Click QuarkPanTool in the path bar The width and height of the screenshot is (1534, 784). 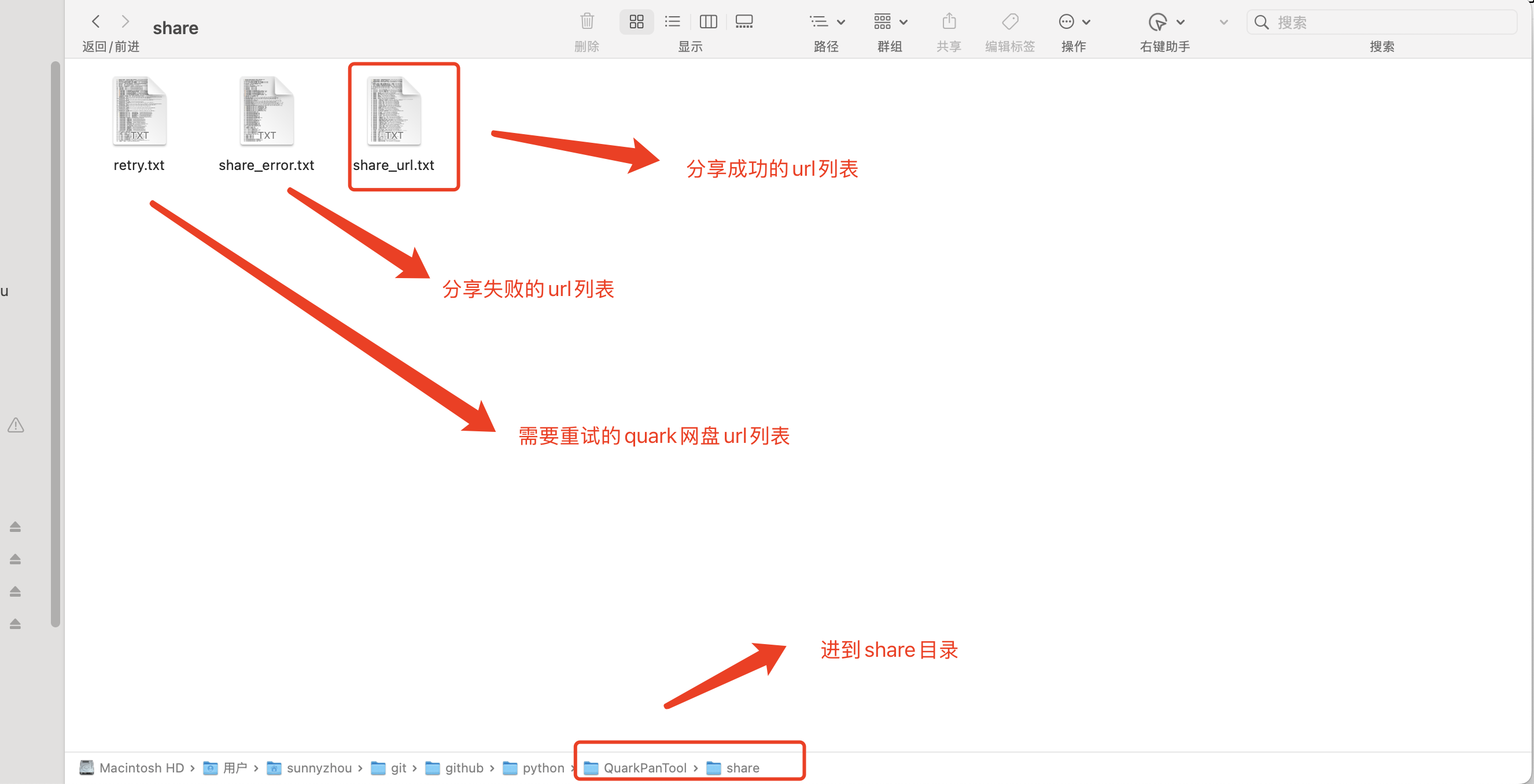coord(644,767)
